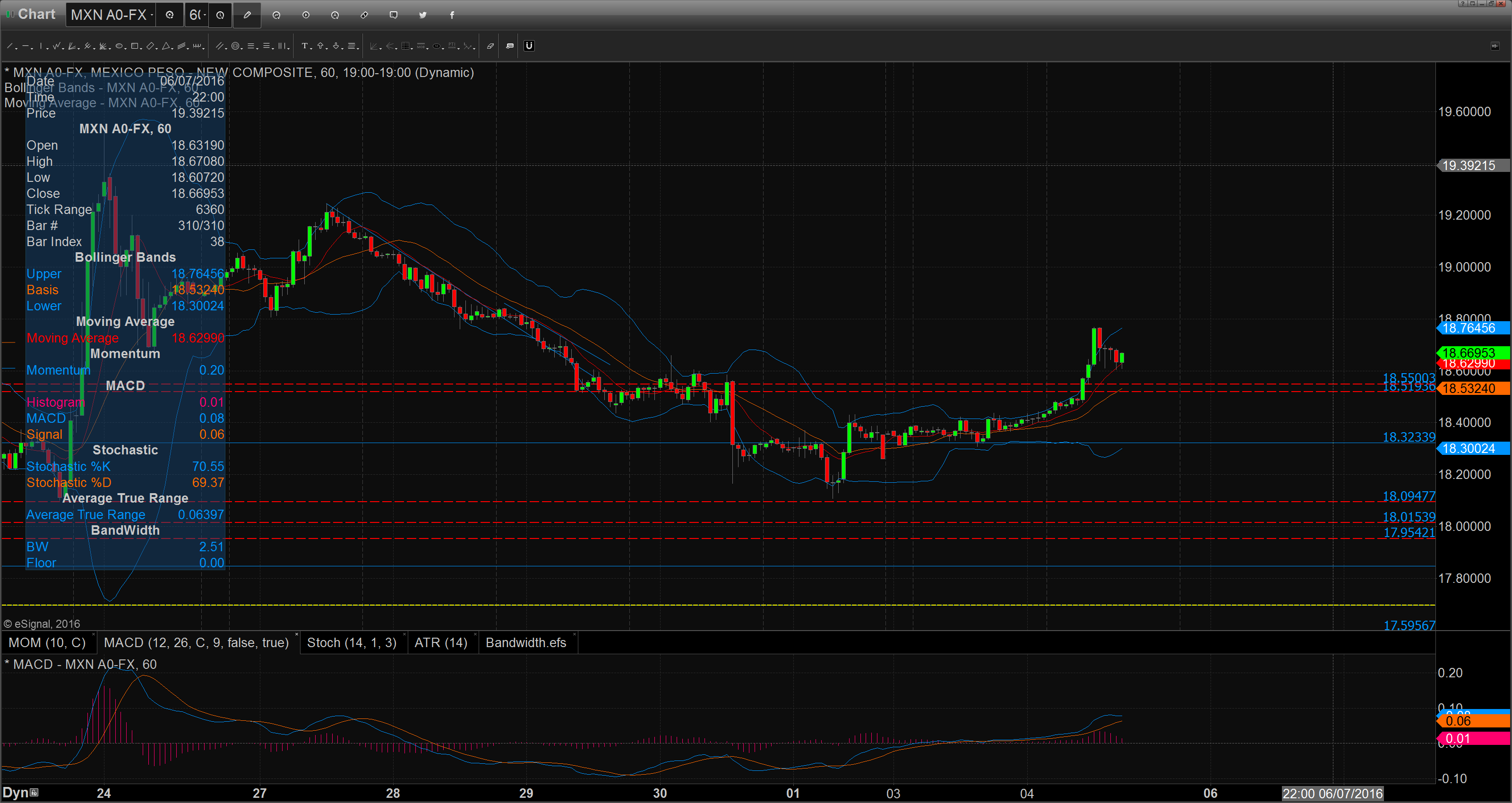
Task: Click the comment callout toolbar icon
Action: tap(510, 46)
